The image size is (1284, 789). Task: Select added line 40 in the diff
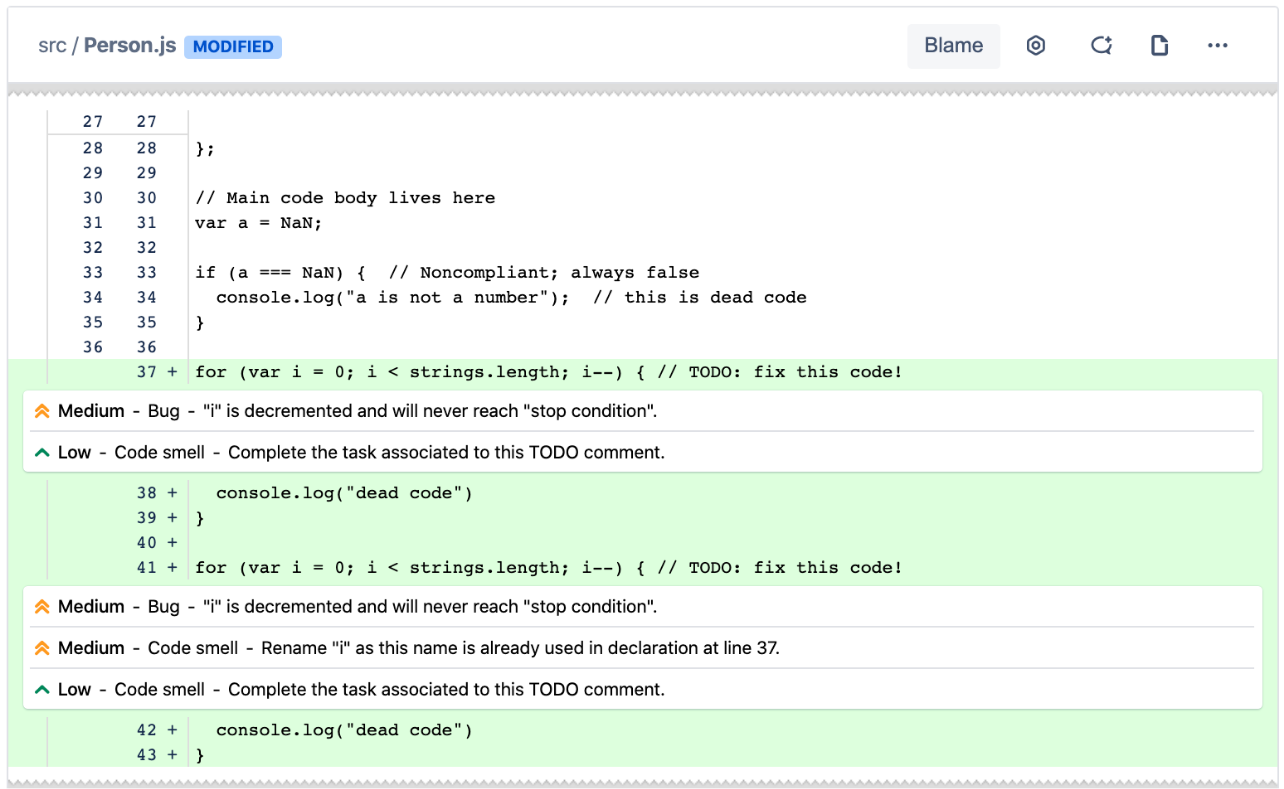click(x=147, y=542)
